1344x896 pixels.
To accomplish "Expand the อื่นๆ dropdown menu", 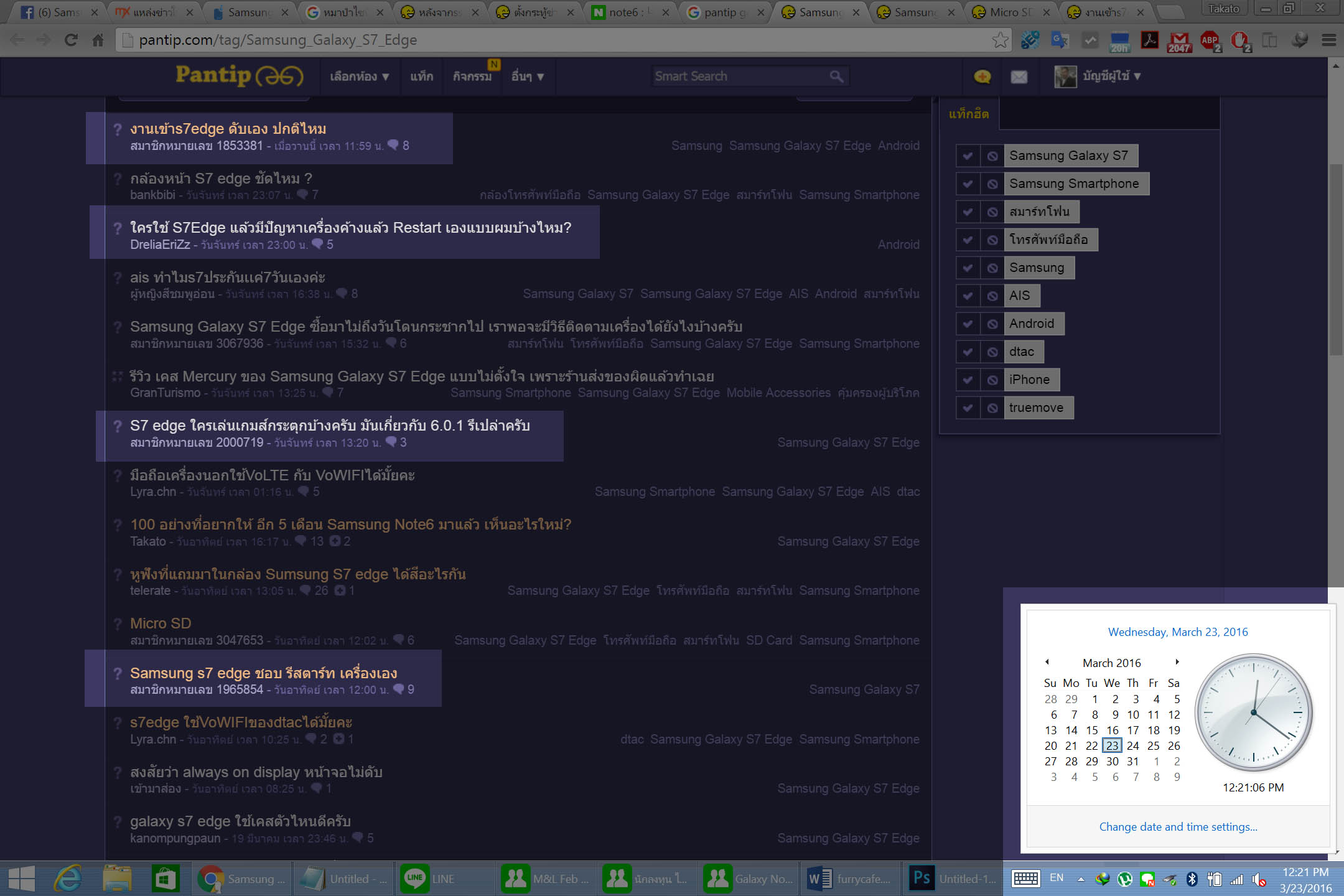I will [x=527, y=77].
